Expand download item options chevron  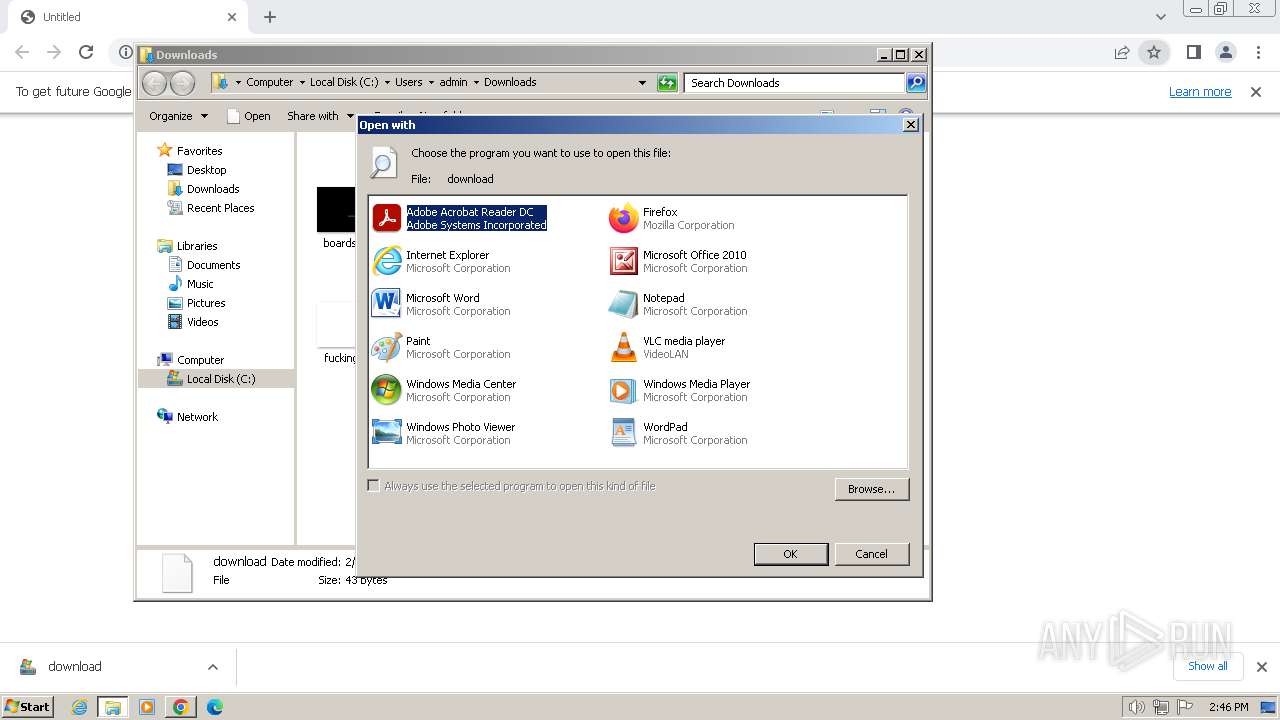pyautogui.click(x=213, y=667)
